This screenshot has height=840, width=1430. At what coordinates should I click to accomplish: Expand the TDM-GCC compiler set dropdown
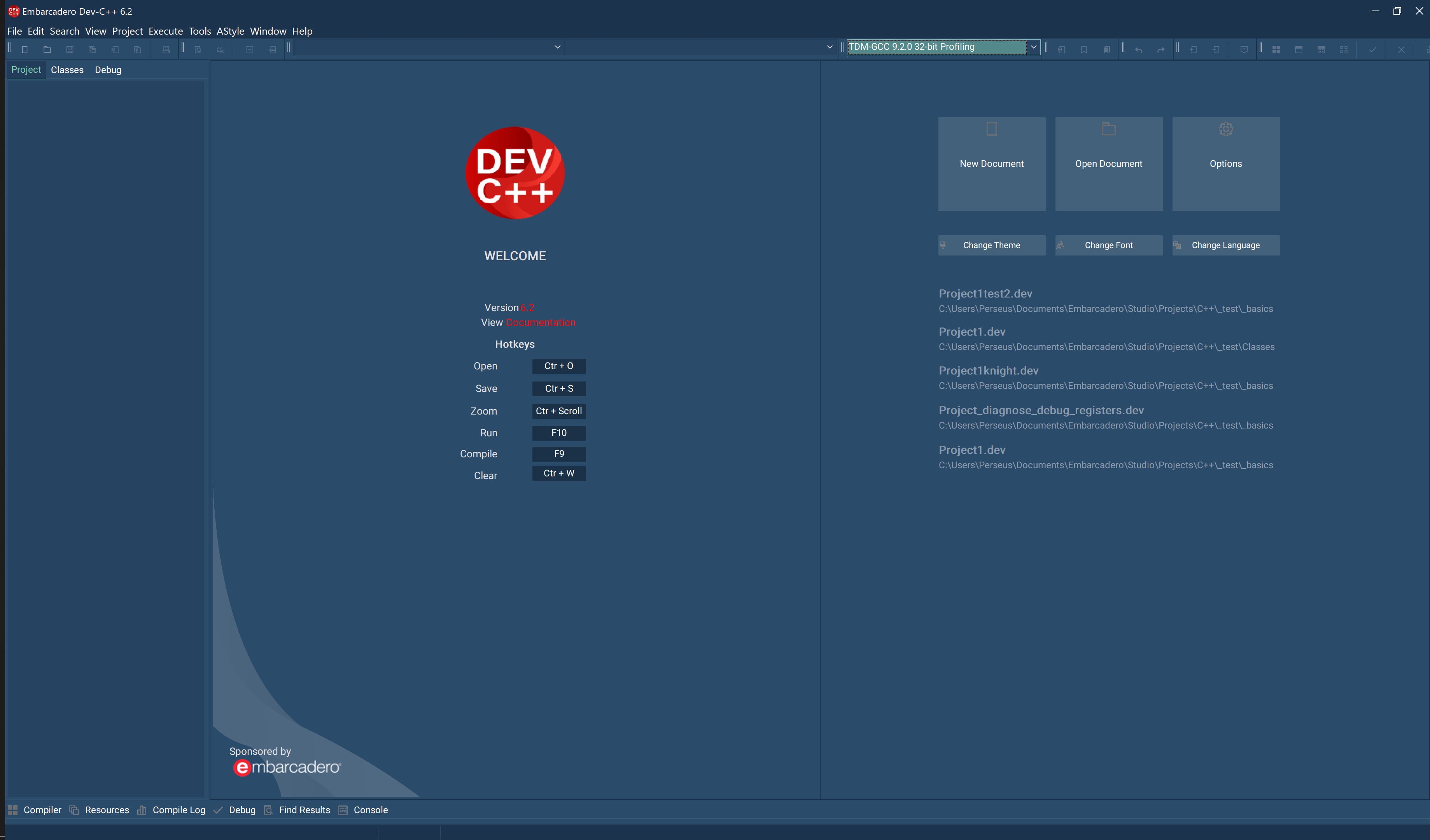tap(1033, 47)
